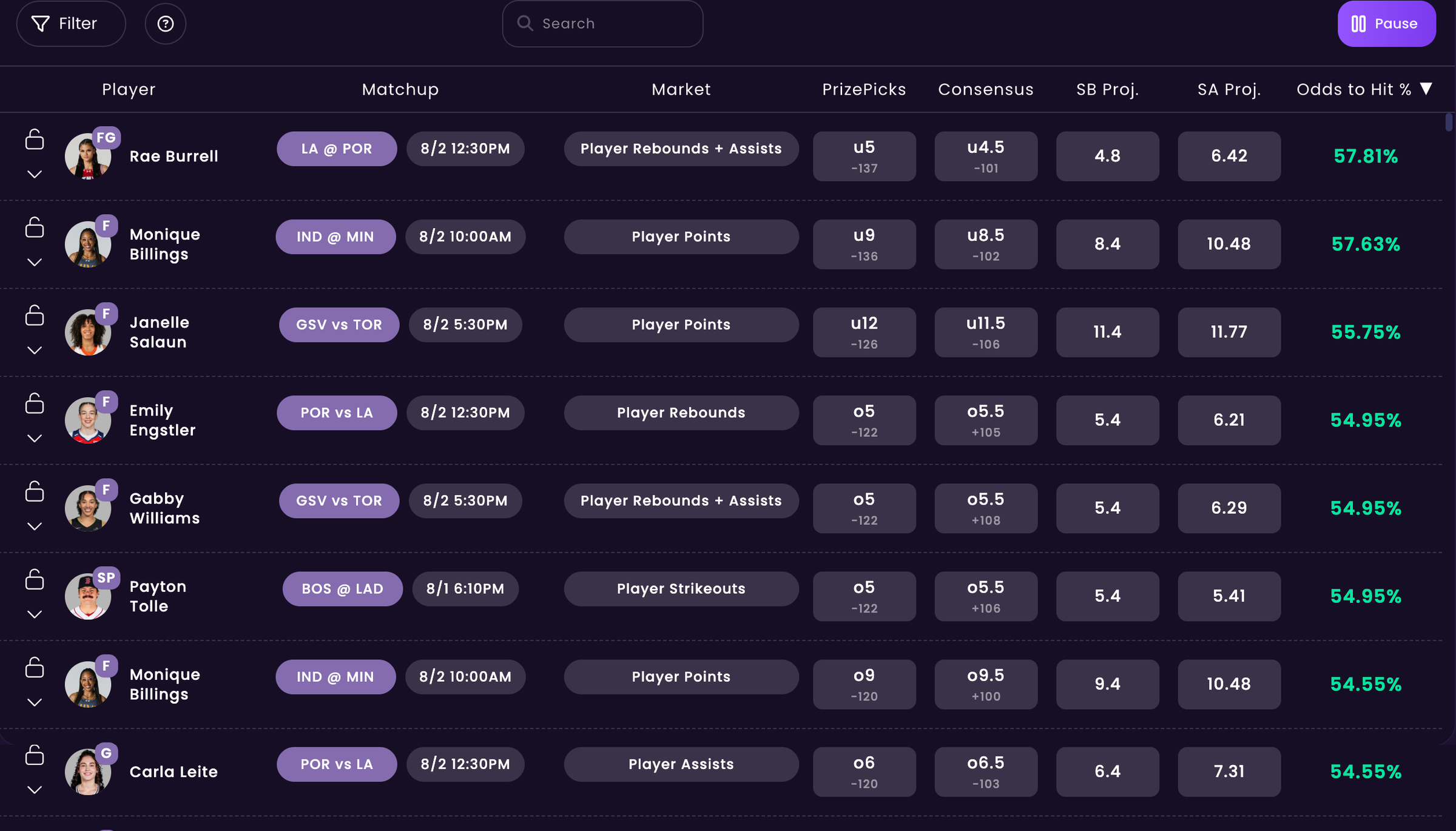
Task: Click G position badge on Carla Leite
Action: click(x=106, y=753)
